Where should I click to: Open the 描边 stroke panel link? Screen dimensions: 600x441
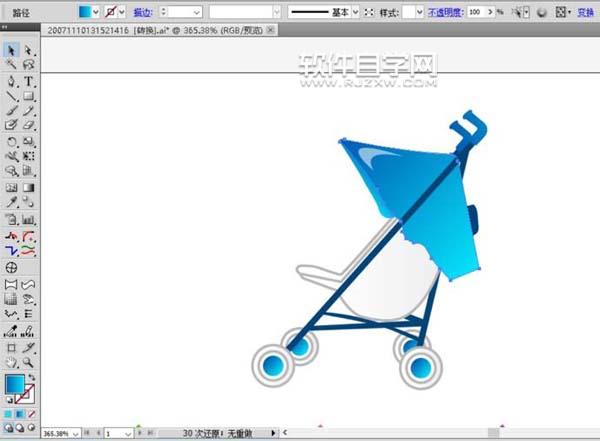143,13
